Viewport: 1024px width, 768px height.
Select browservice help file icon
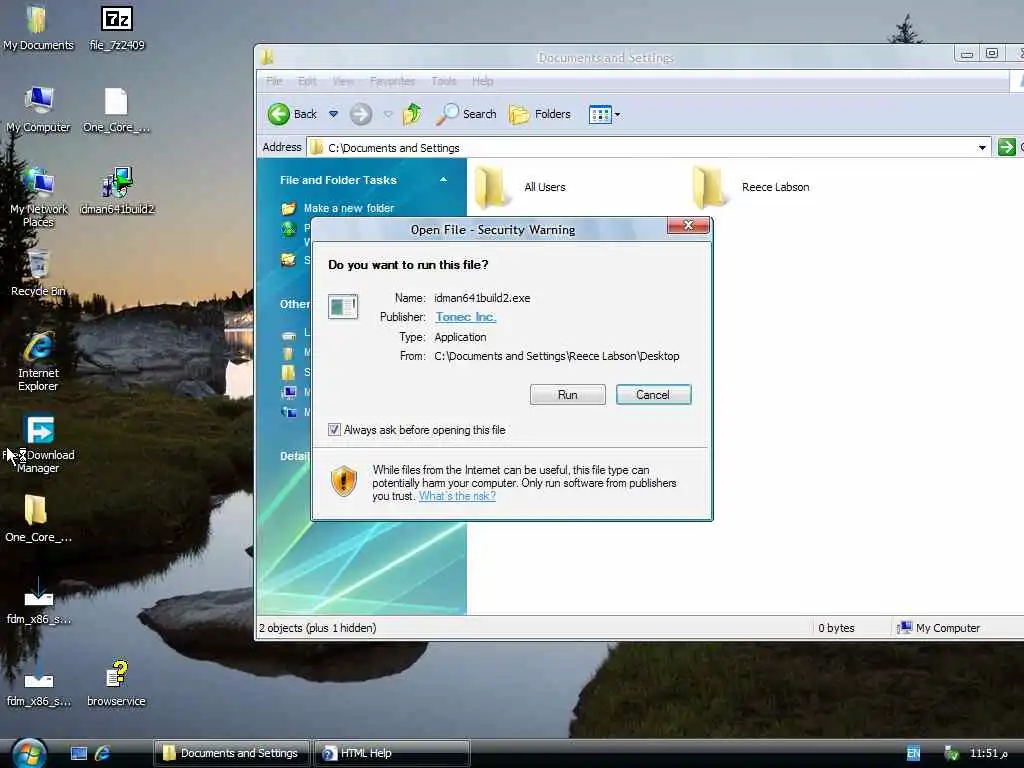(x=116, y=683)
